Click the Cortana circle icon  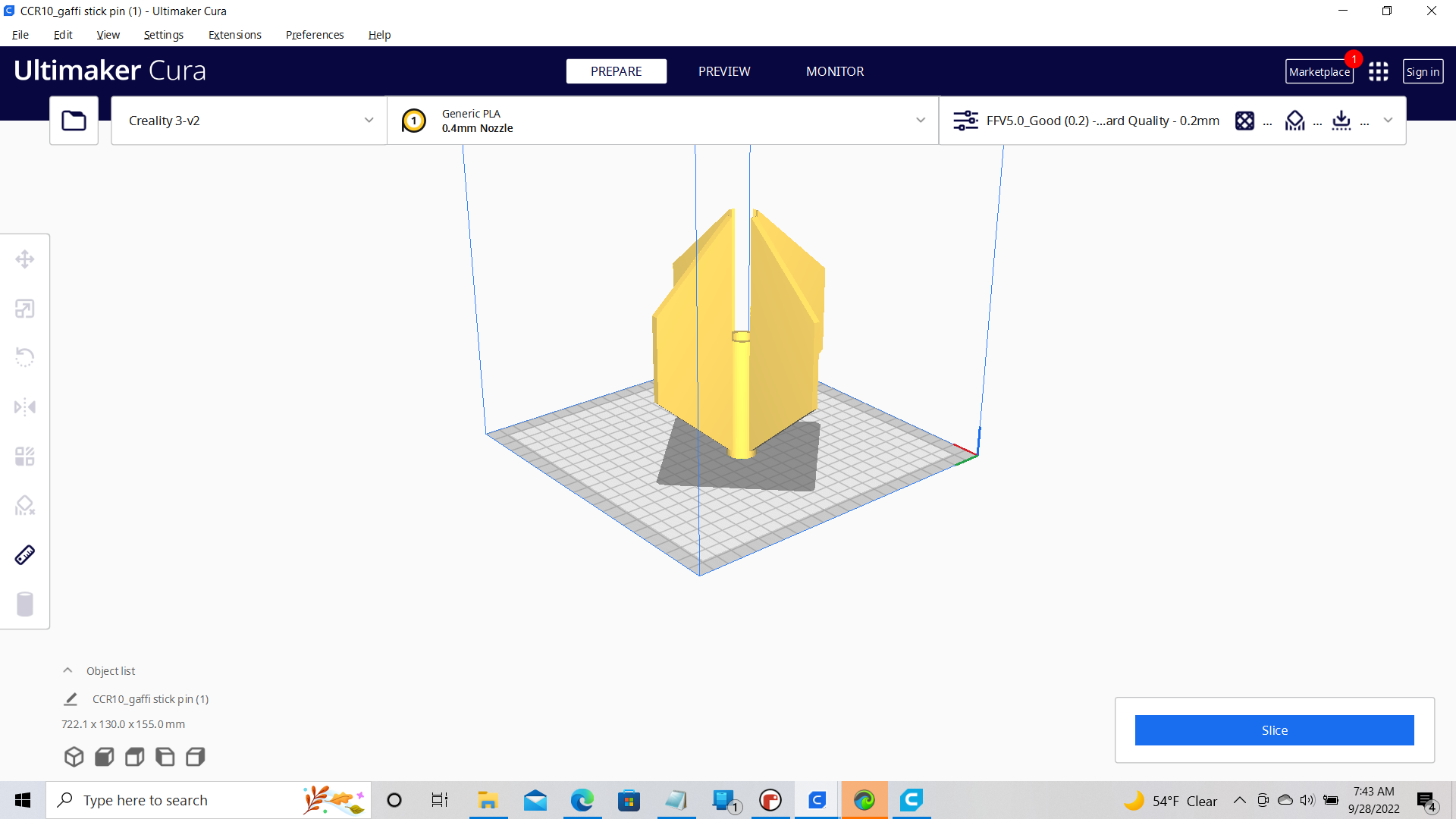click(x=394, y=800)
